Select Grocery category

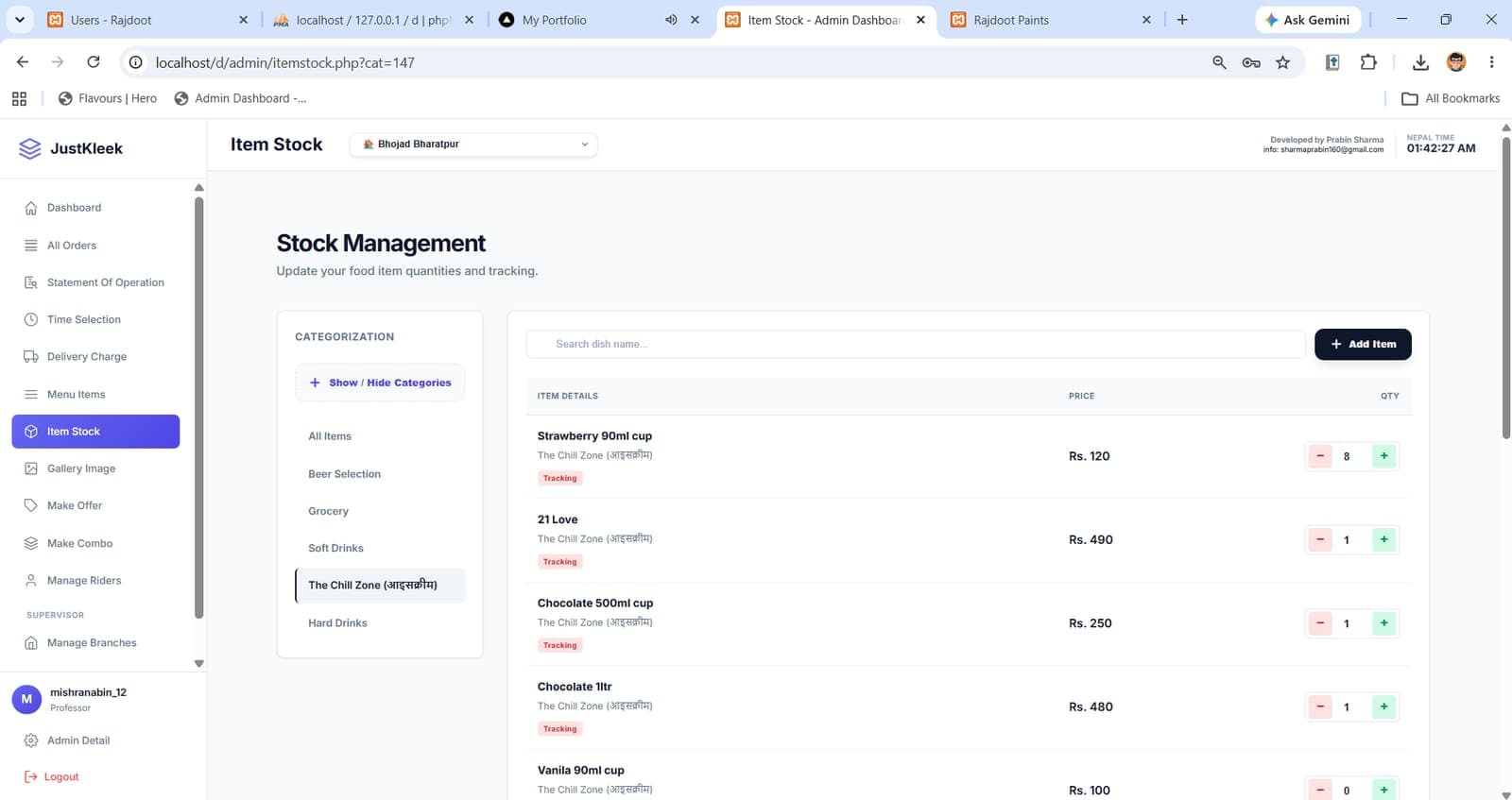coord(380,511)
